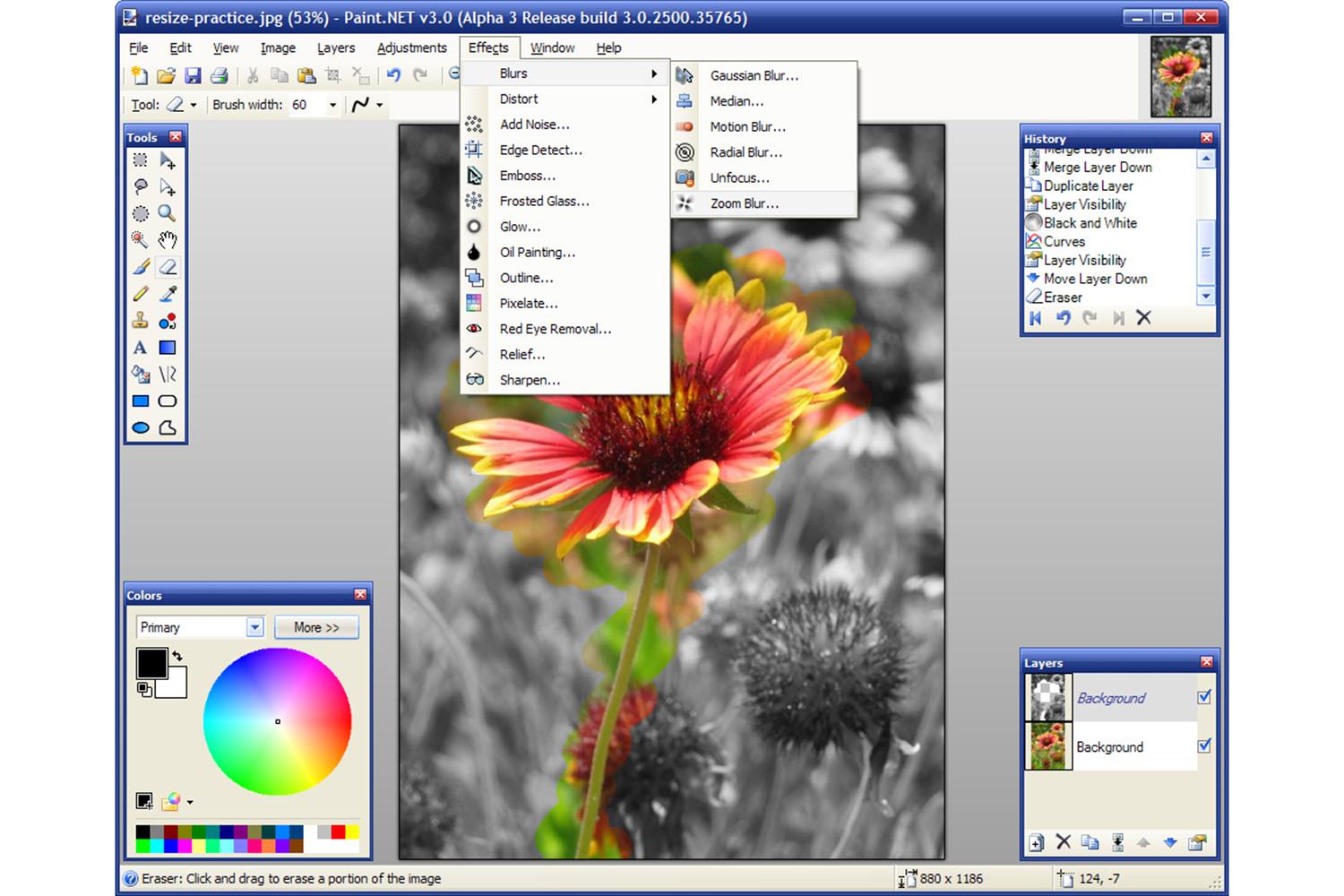Viewport: 1344px width, 896px height.
Task: Expand the Tool chooser dropdown
Action: tap(193, 105)
